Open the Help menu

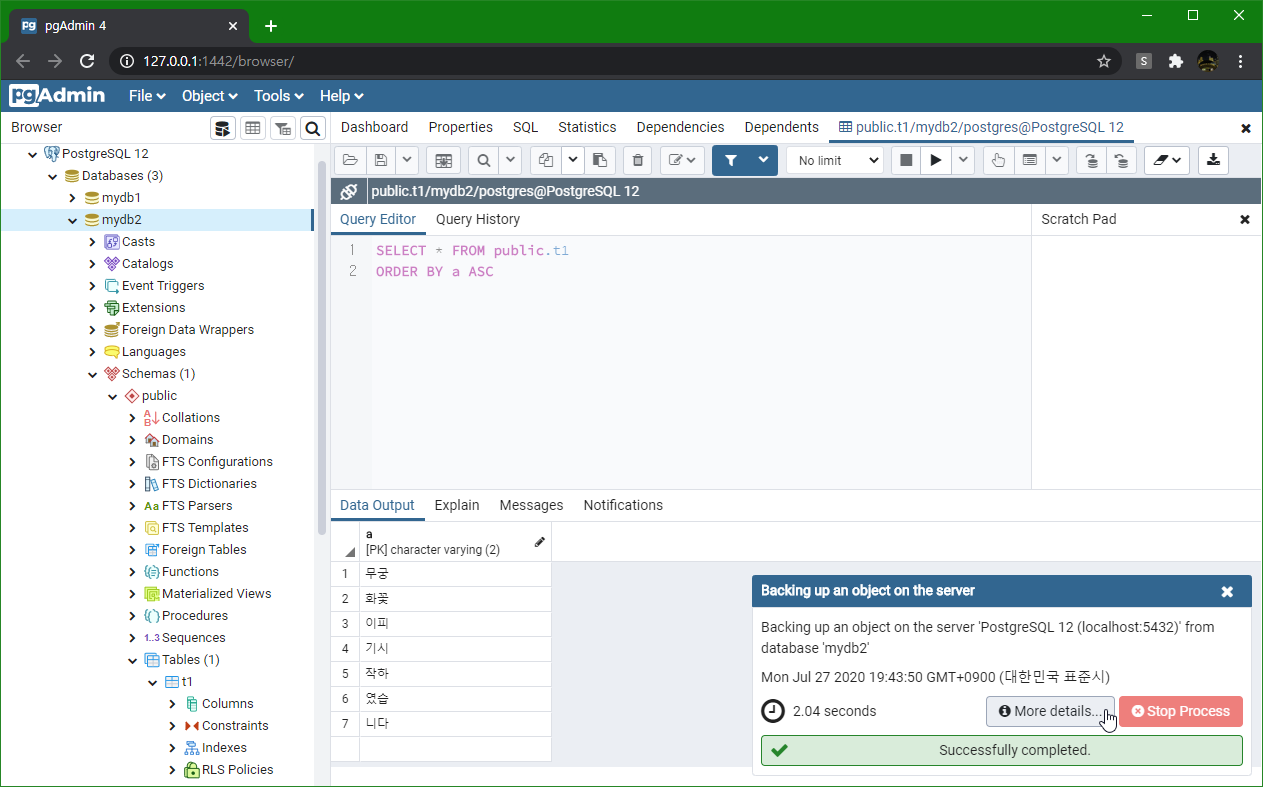[342, 96]
